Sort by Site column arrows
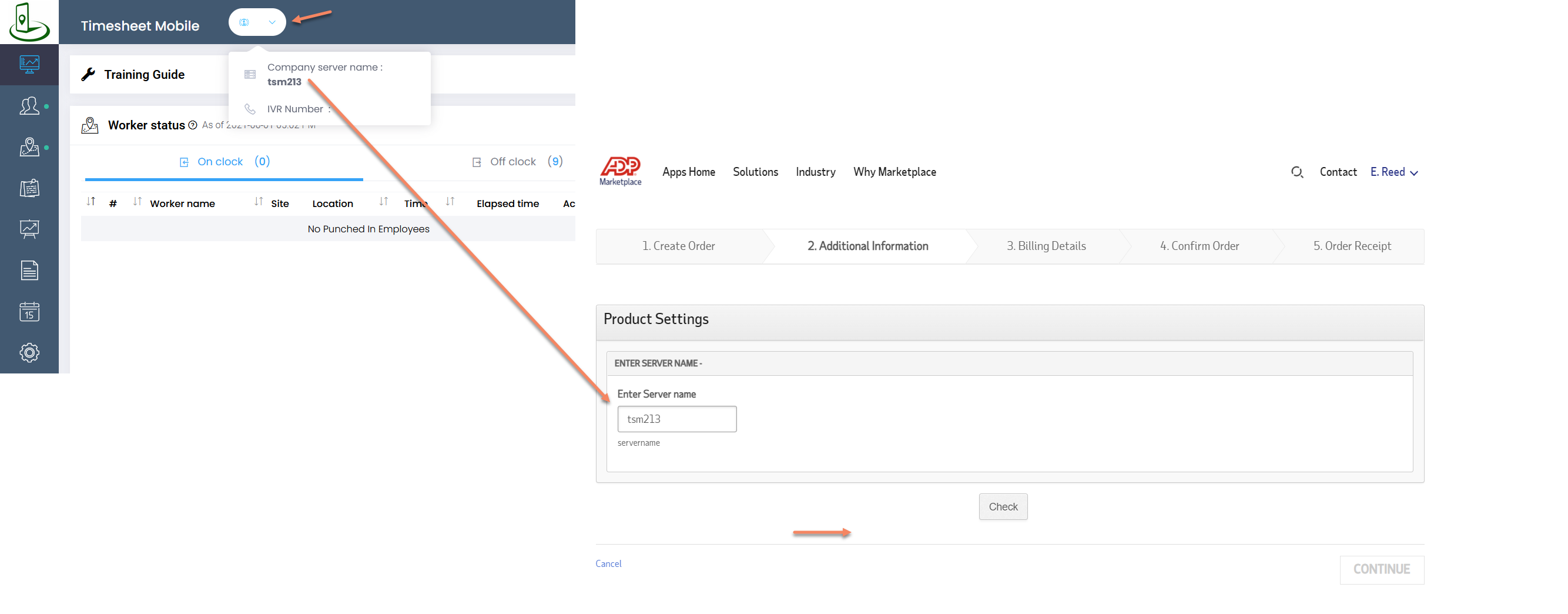The image size is (1568, 614). pyautogui.click(x=259, y=202)
